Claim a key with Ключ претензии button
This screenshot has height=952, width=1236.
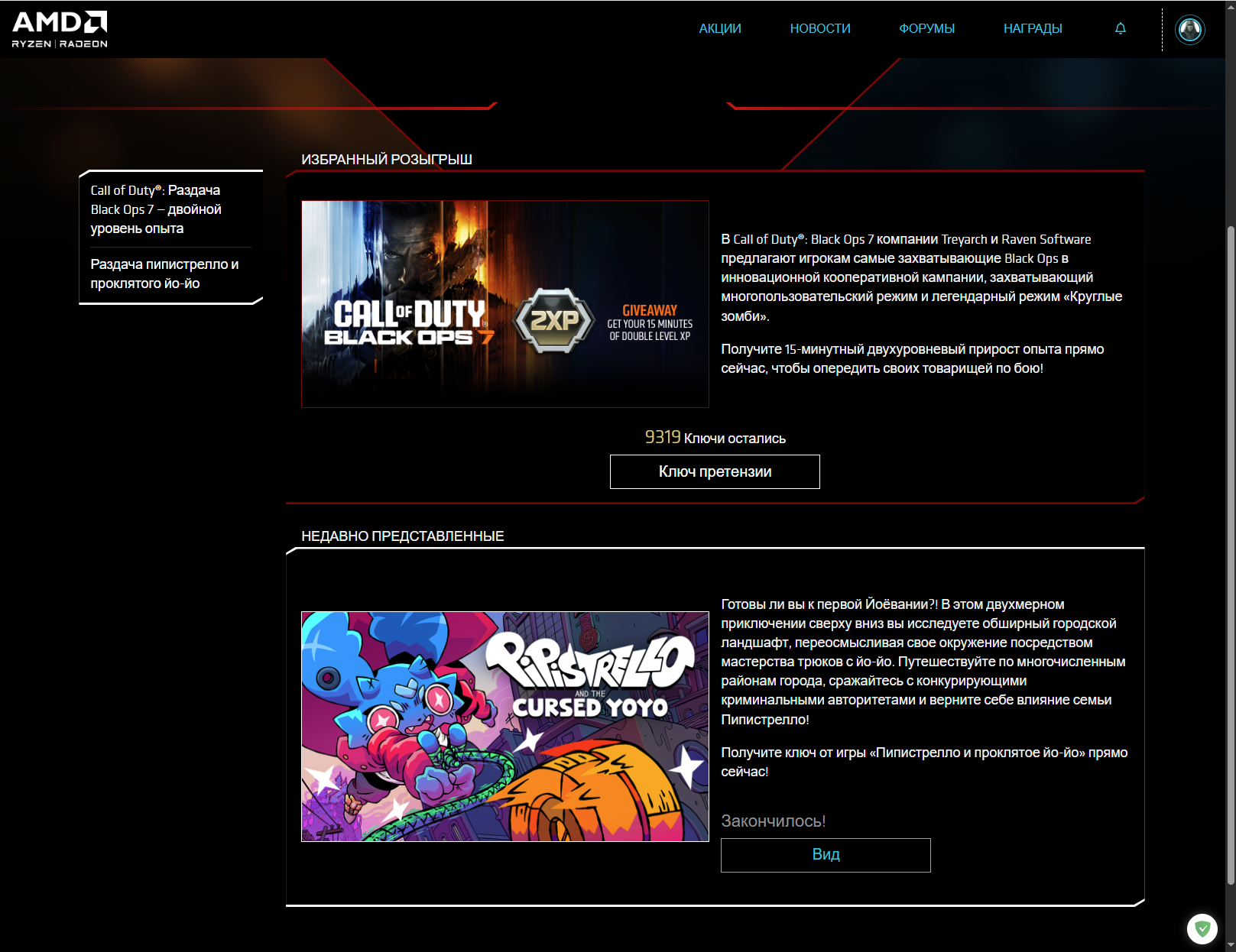pos(715,471)
